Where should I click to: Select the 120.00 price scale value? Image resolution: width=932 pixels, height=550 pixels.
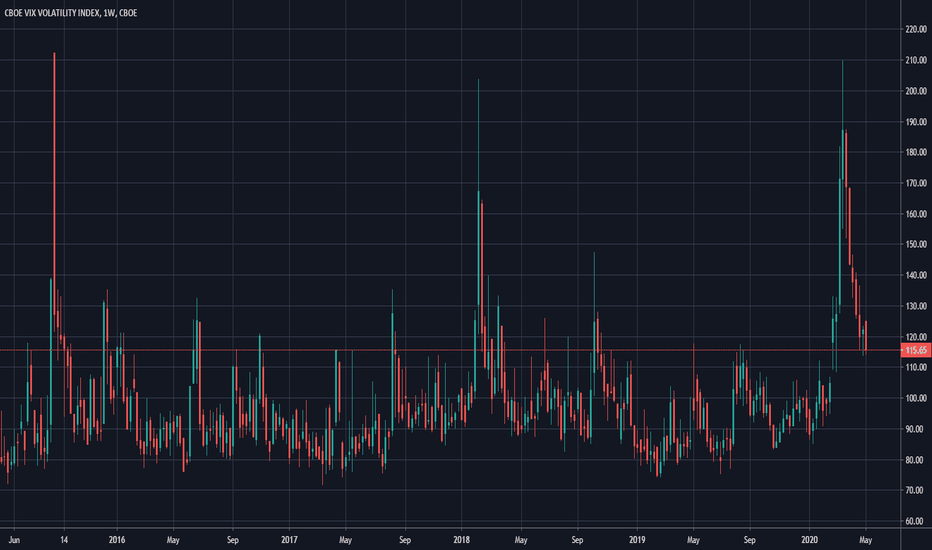click(916, 337)
